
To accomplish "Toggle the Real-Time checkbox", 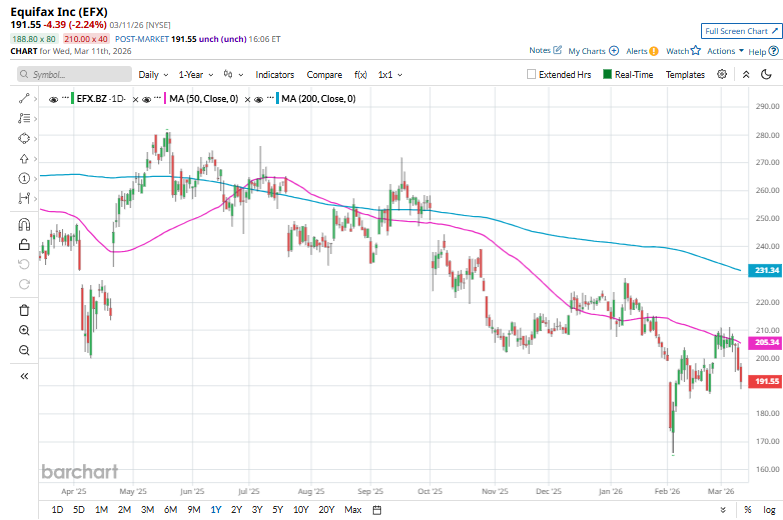I will pos(607,74).
